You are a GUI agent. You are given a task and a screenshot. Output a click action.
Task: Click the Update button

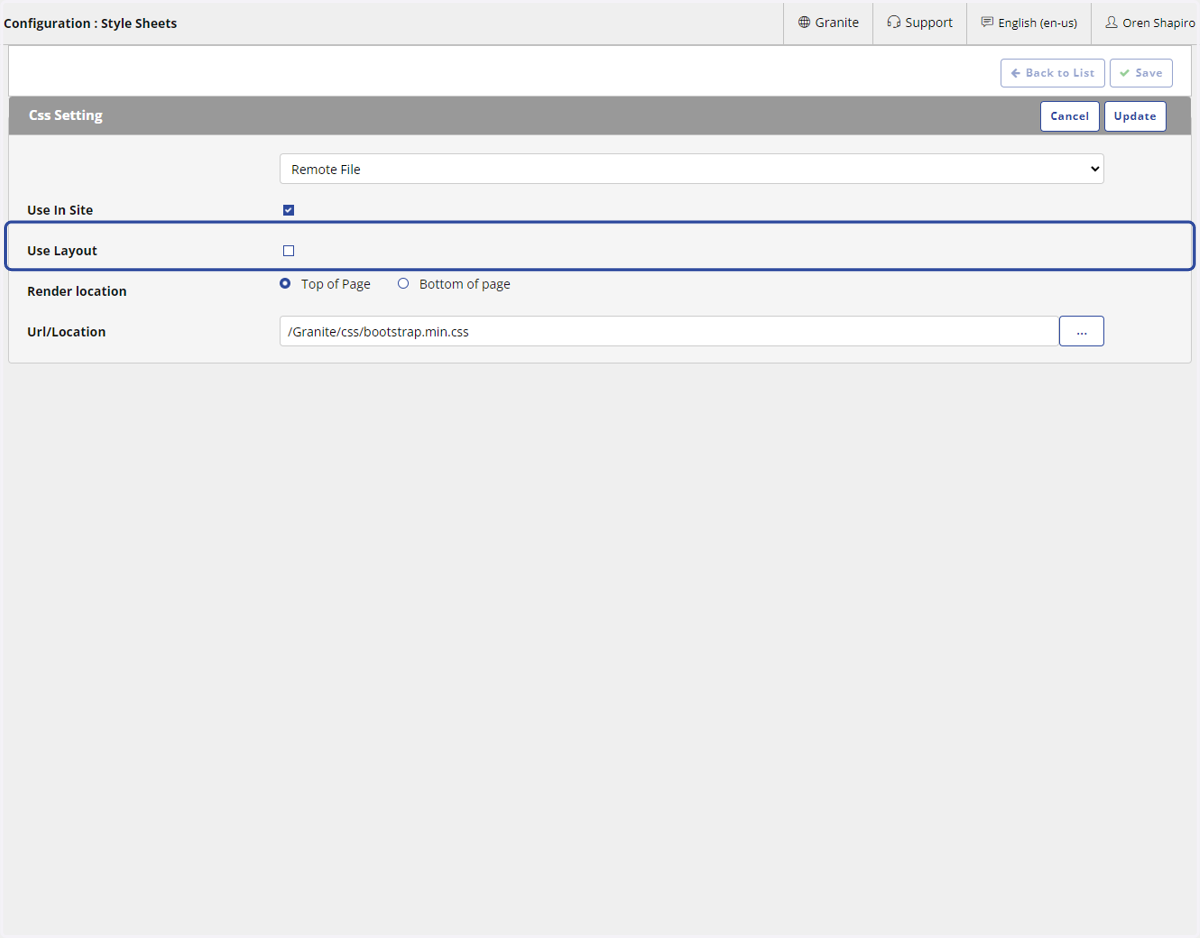point(1135,116)
